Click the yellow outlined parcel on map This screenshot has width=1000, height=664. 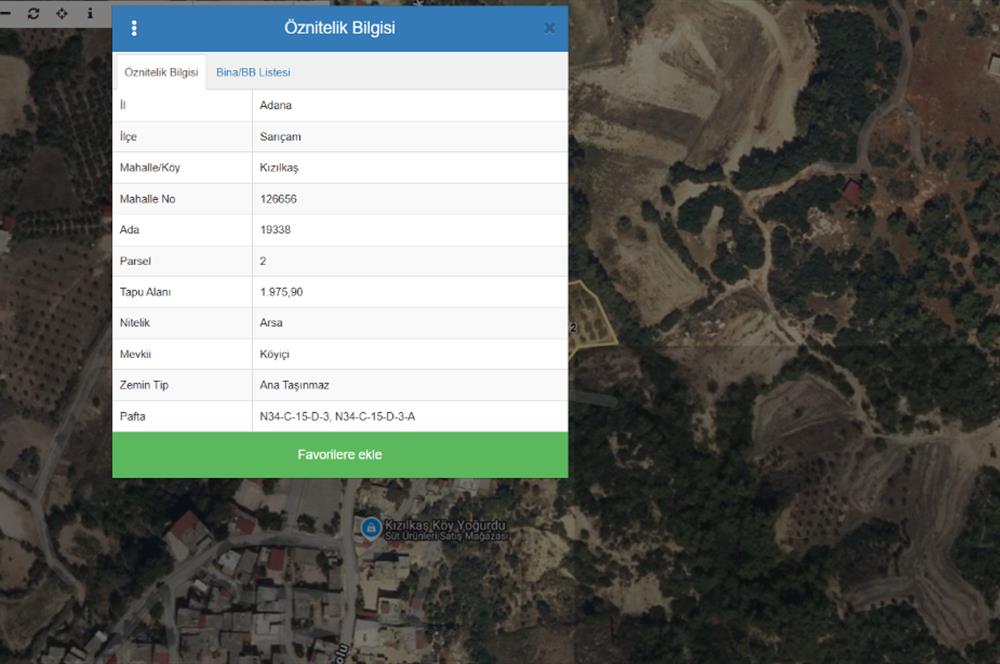tap(592, 316)
